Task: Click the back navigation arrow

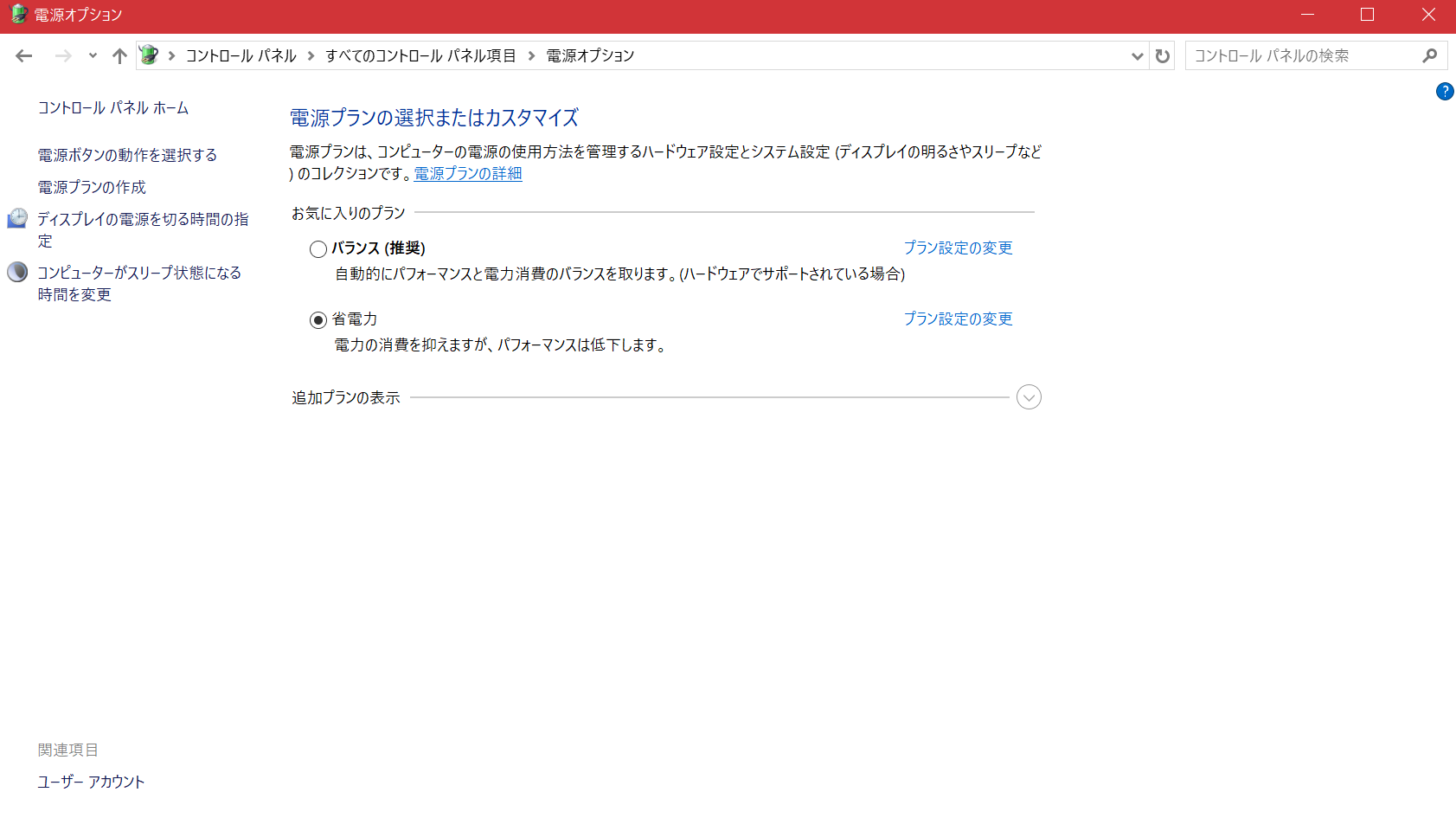Action: [x=24, y=56]
